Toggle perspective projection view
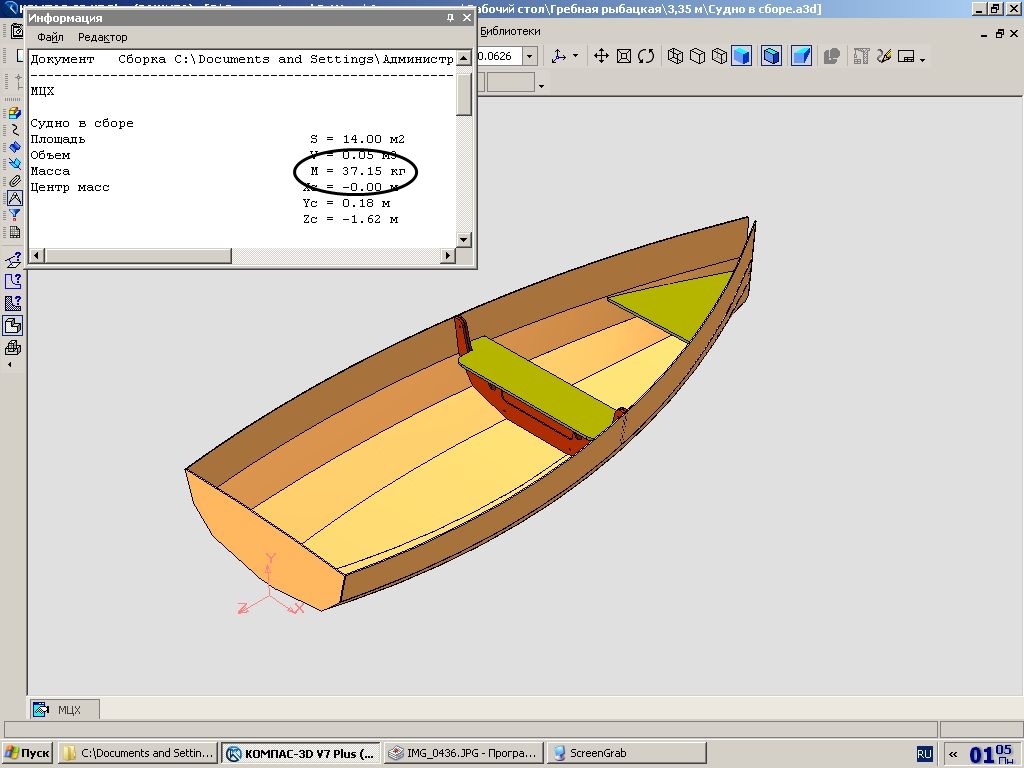 pos(801,56)
